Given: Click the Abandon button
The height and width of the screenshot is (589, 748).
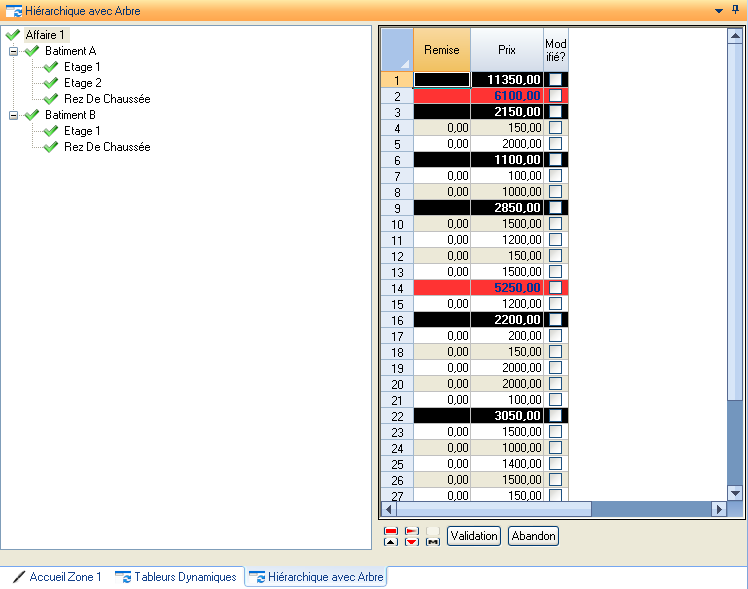Looking at the screenshot, I should coord(533,536).
